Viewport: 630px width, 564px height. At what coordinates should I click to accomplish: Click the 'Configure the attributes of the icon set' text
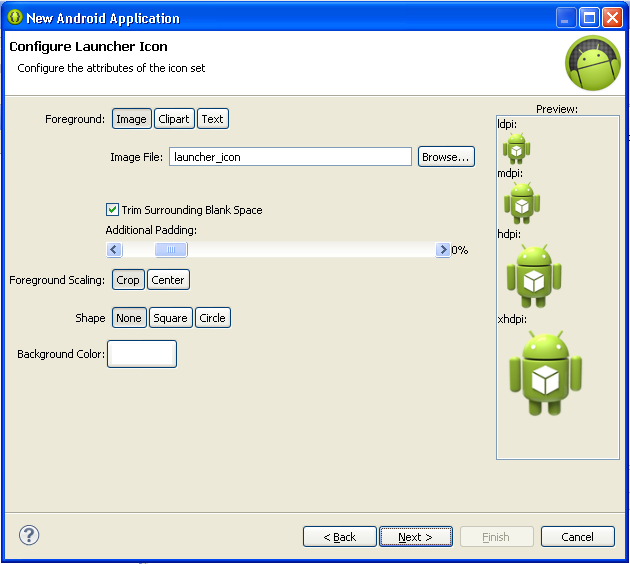click(x=111, y=68)
